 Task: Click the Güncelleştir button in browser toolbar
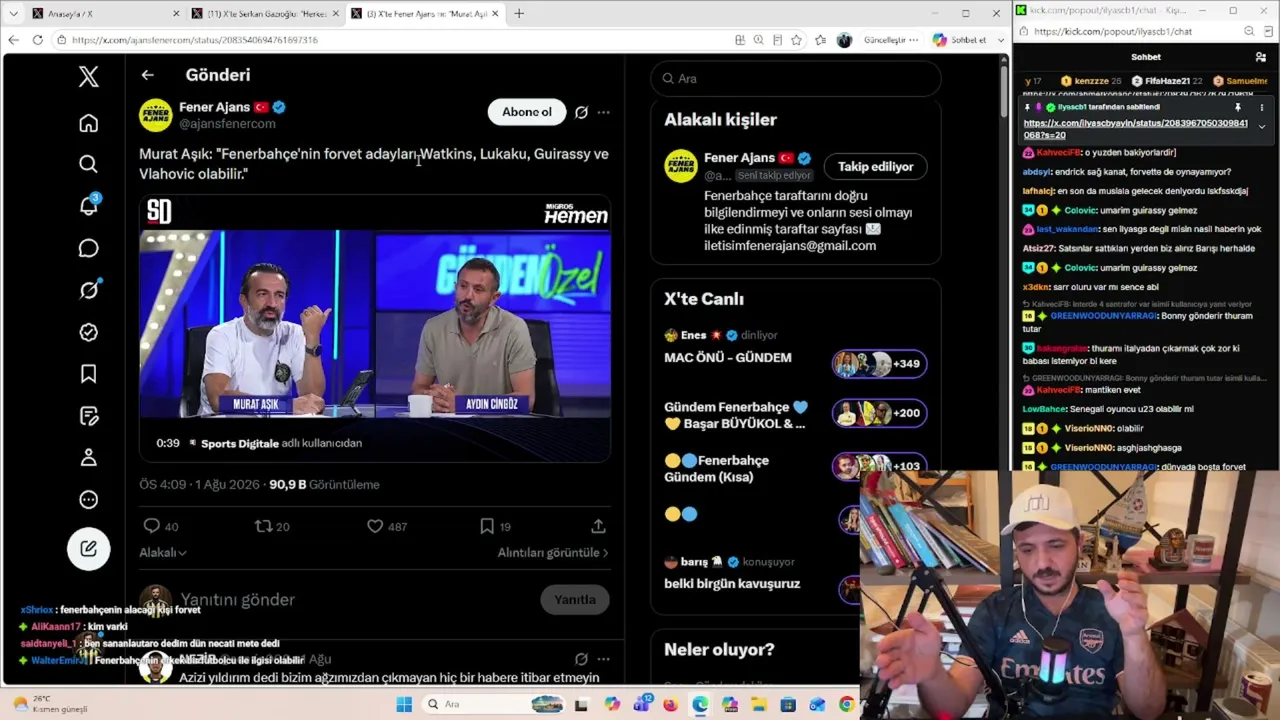[890, 40]
